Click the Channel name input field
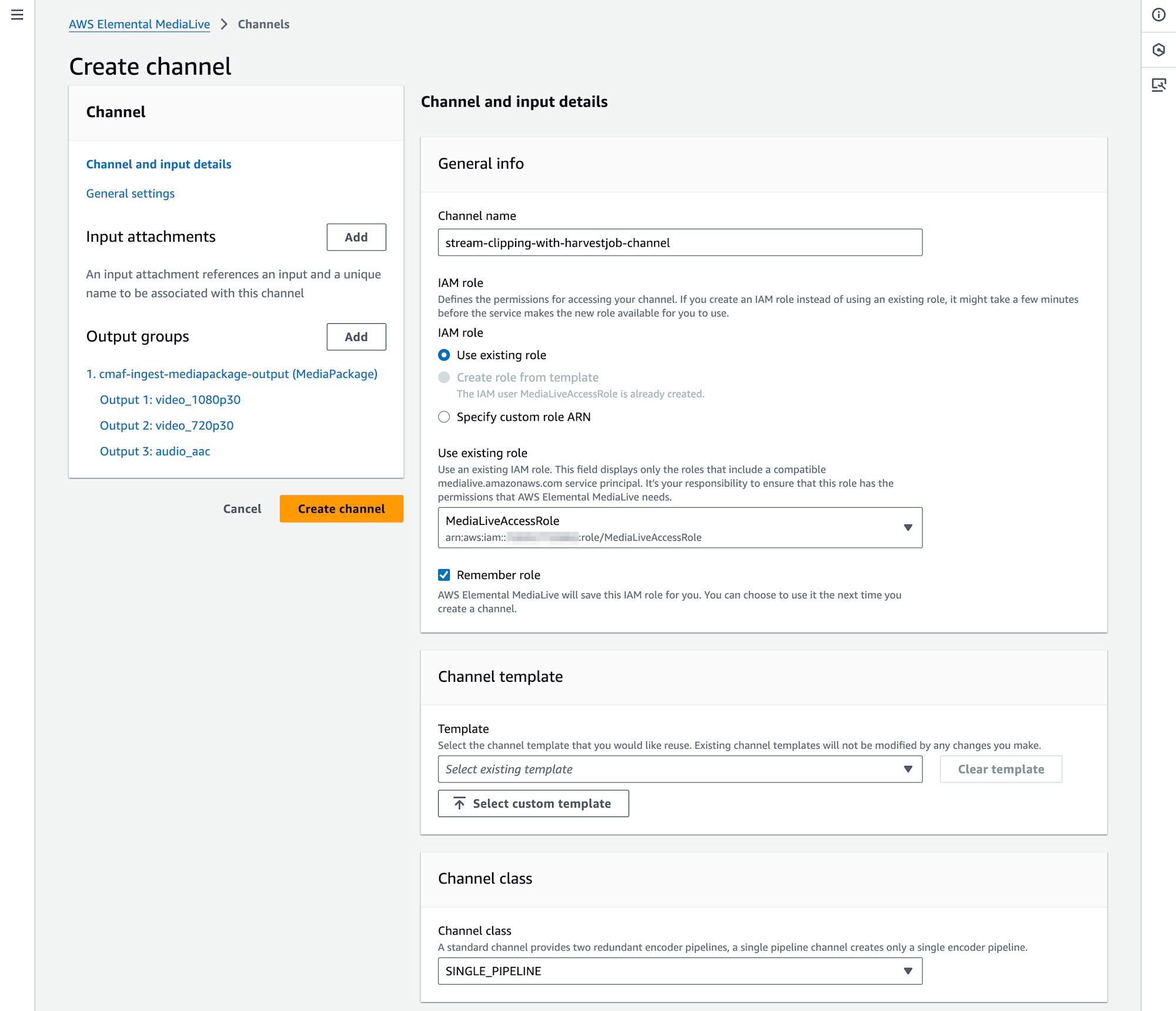The width and height of the screenshot is (1176, 1011). (680, 242)
